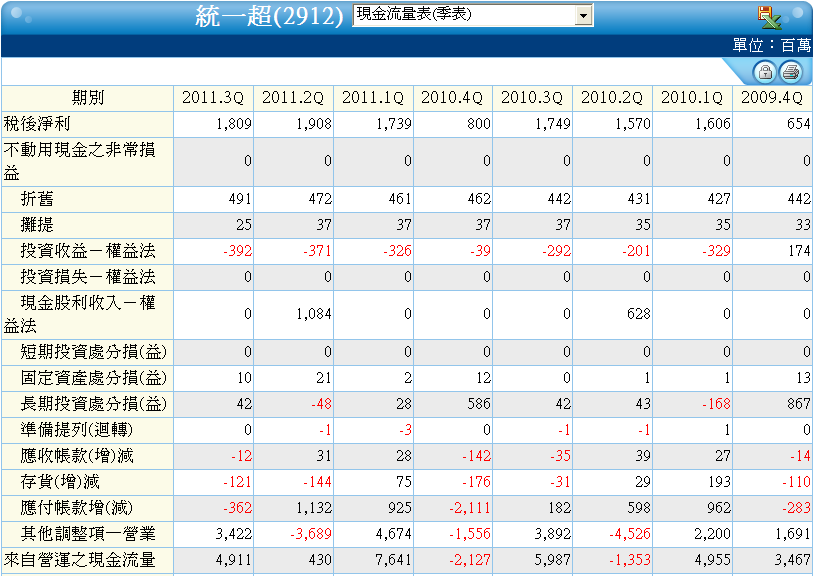
Task: Select the 2010.3Q column header
Action: pyautogui.click(x=532, y=98)
